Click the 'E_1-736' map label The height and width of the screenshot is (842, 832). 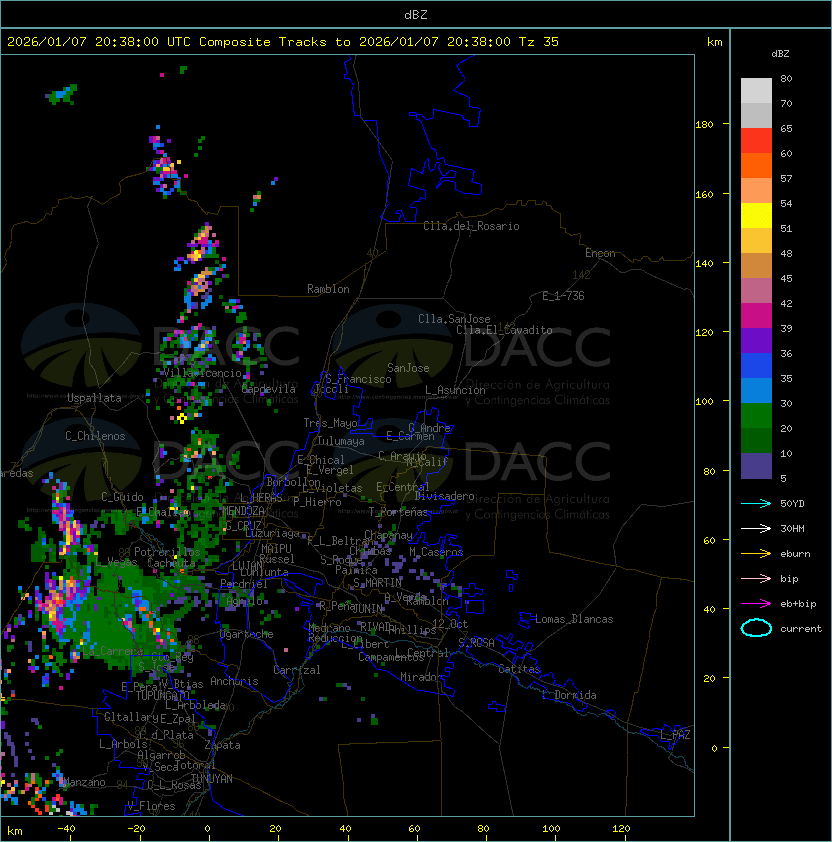point(563,296)
